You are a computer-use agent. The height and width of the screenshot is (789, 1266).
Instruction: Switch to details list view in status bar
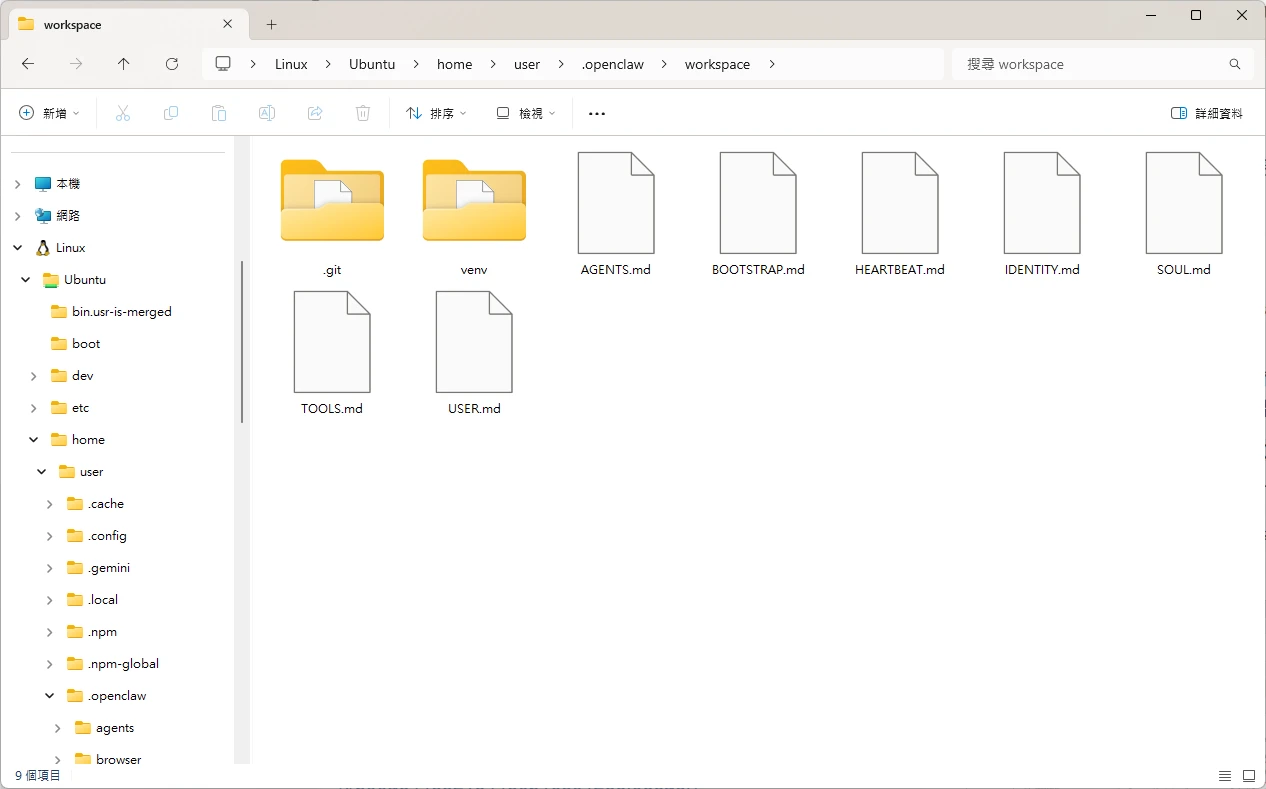tap(1225, 776)
